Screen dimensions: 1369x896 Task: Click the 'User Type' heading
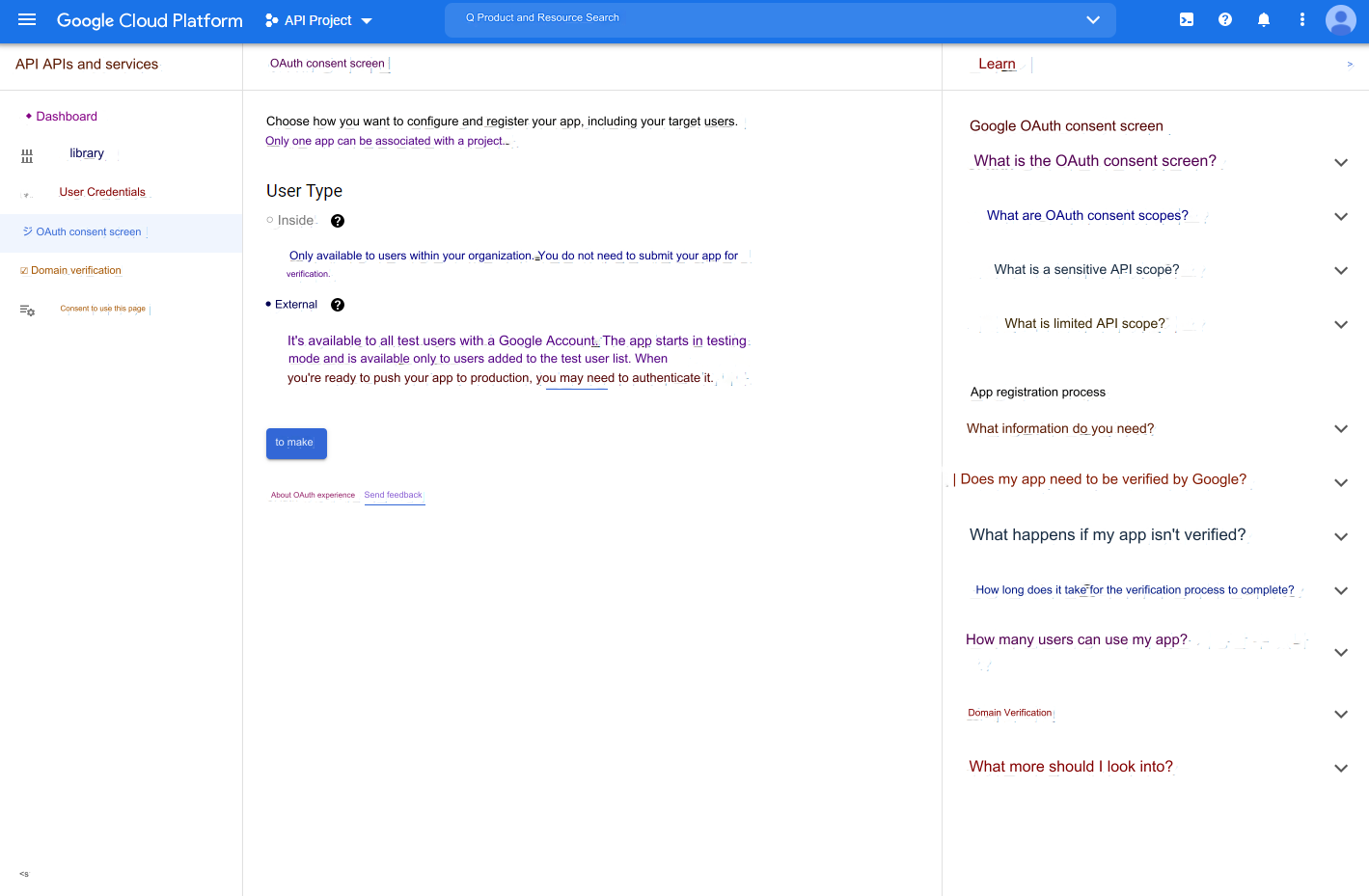[x=304, y=191]
